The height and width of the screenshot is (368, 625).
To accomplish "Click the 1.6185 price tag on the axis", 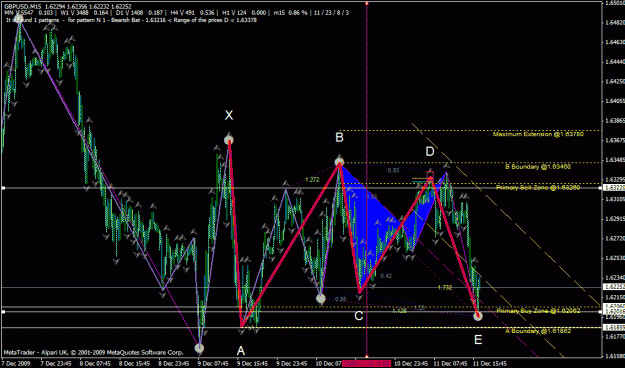I will pos(613,328).
